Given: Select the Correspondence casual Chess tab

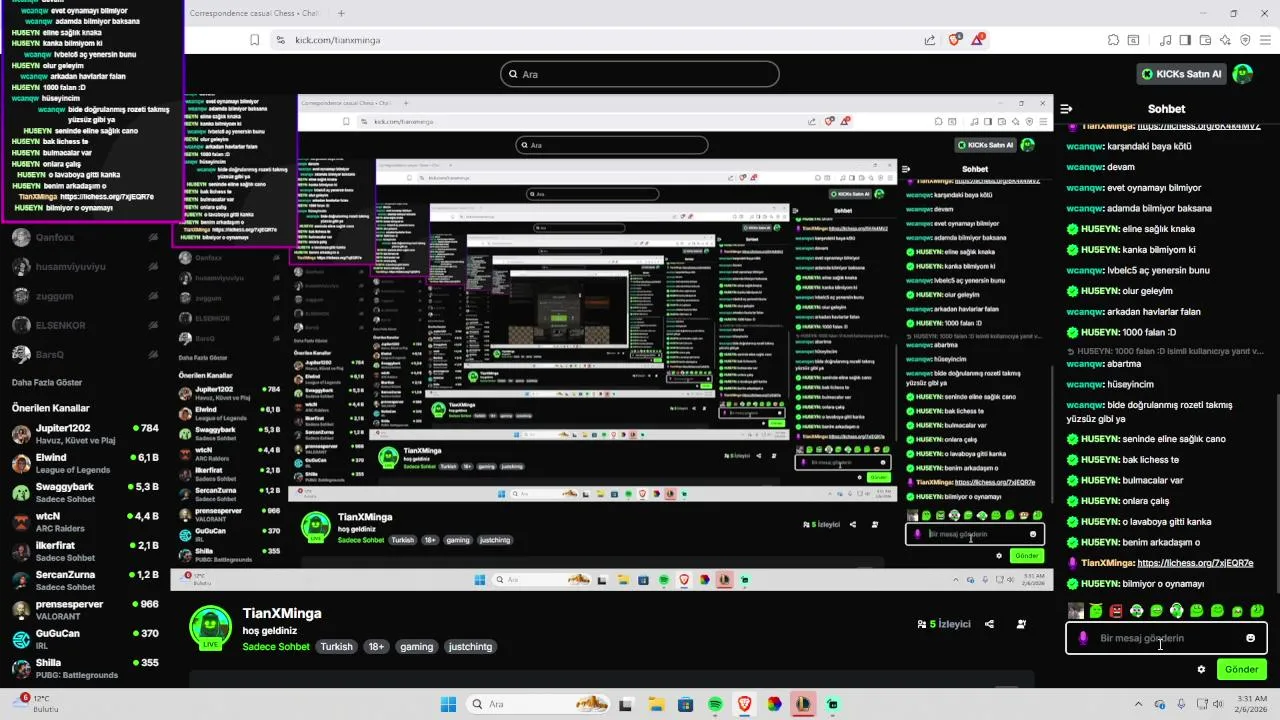Looking at the screenshot, I should [254, 14].
